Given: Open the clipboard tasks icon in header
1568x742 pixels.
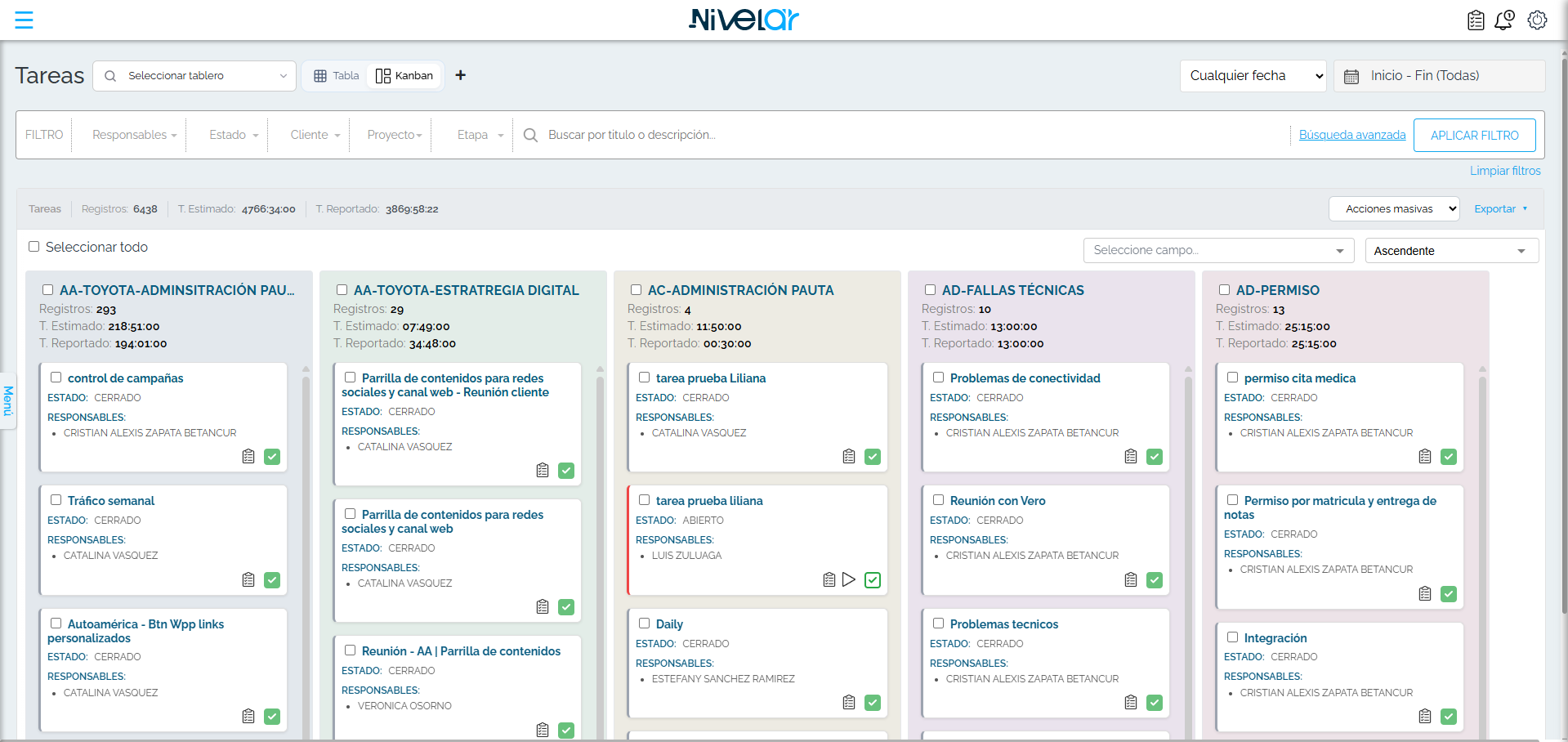Looking at the screenshot, I should point(1476,20).
